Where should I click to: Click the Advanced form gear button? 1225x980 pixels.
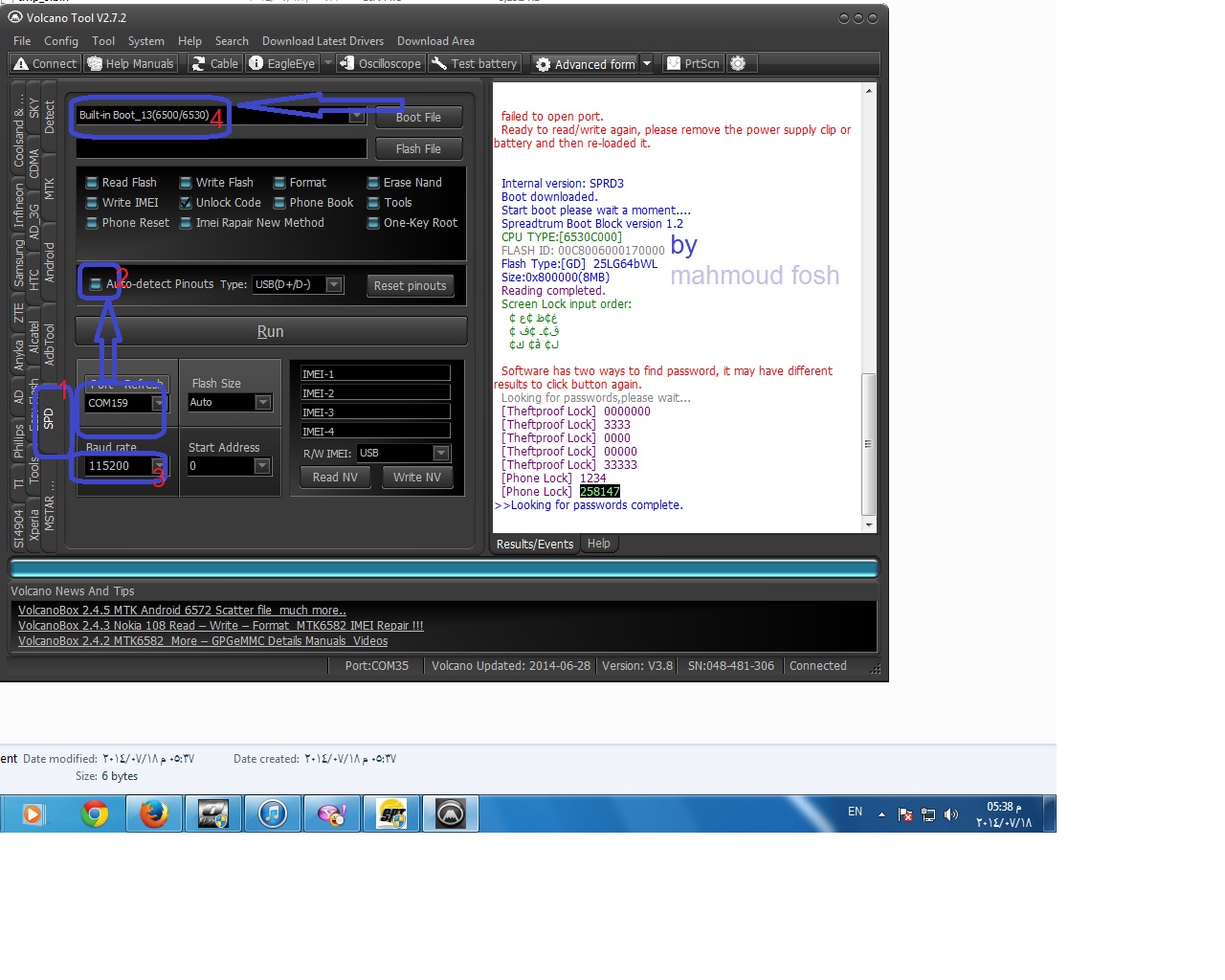tap(585, 64)
